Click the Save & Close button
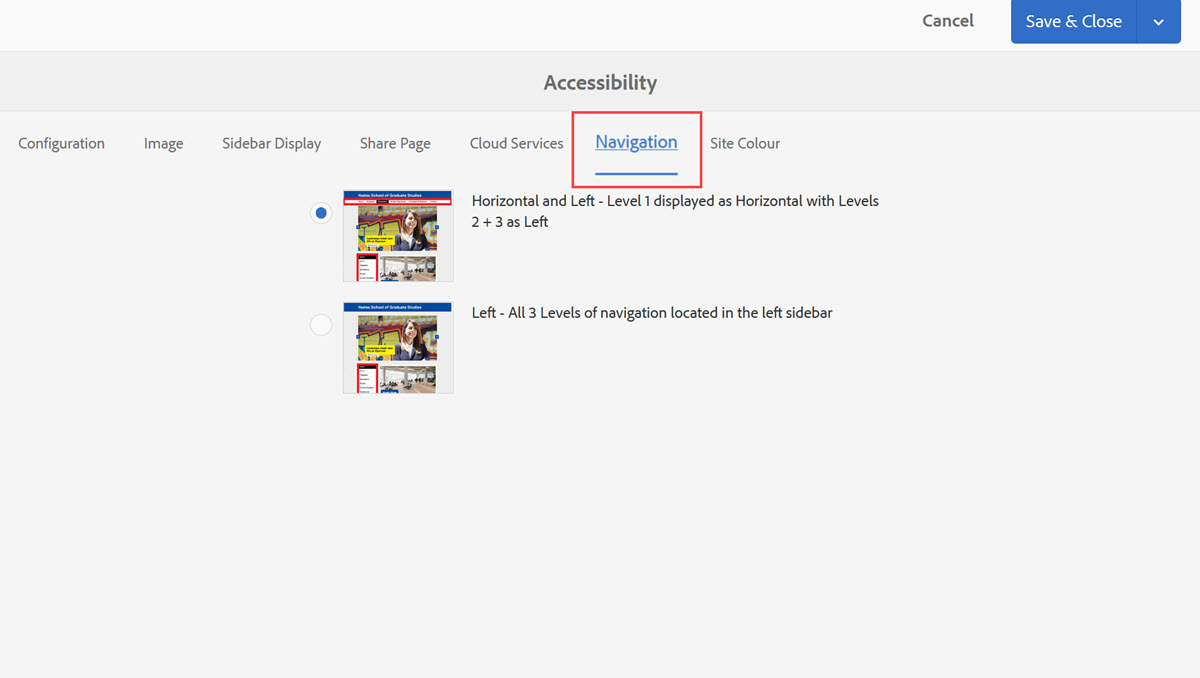Viewport: 1200px width, 678px height. [1074, 22]
